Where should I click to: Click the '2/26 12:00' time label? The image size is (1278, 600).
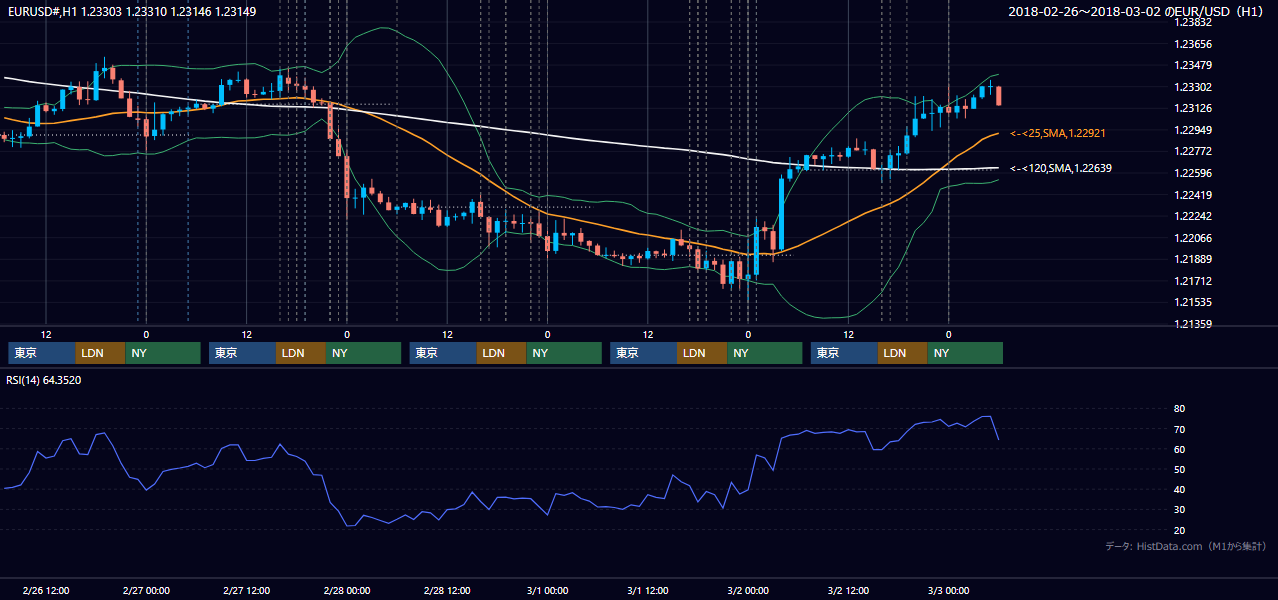coord(45,591)
